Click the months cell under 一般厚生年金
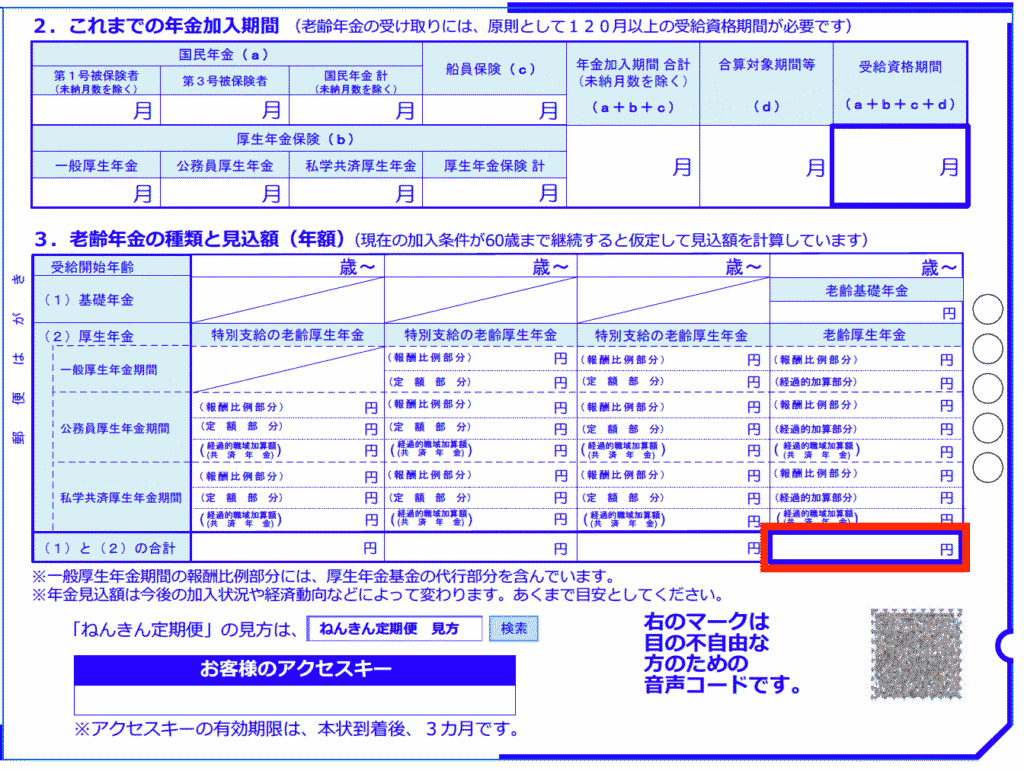The height and width of the screenshot is (771, 1024). point(96,193)
